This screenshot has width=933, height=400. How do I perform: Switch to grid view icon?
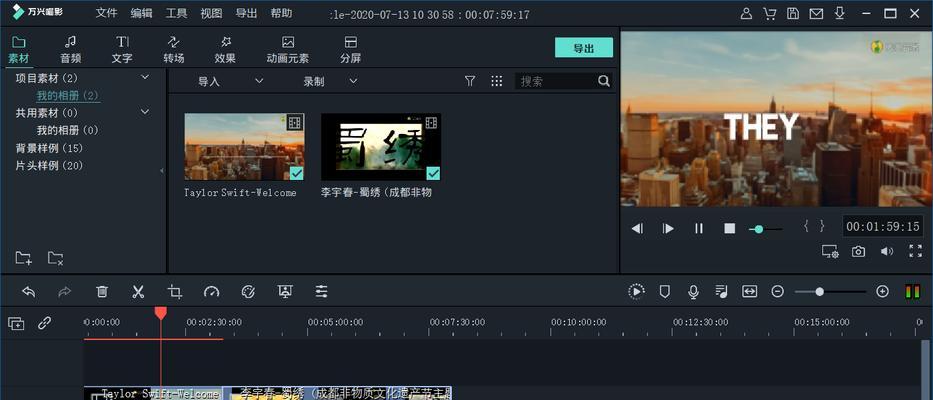pos(497,82)
